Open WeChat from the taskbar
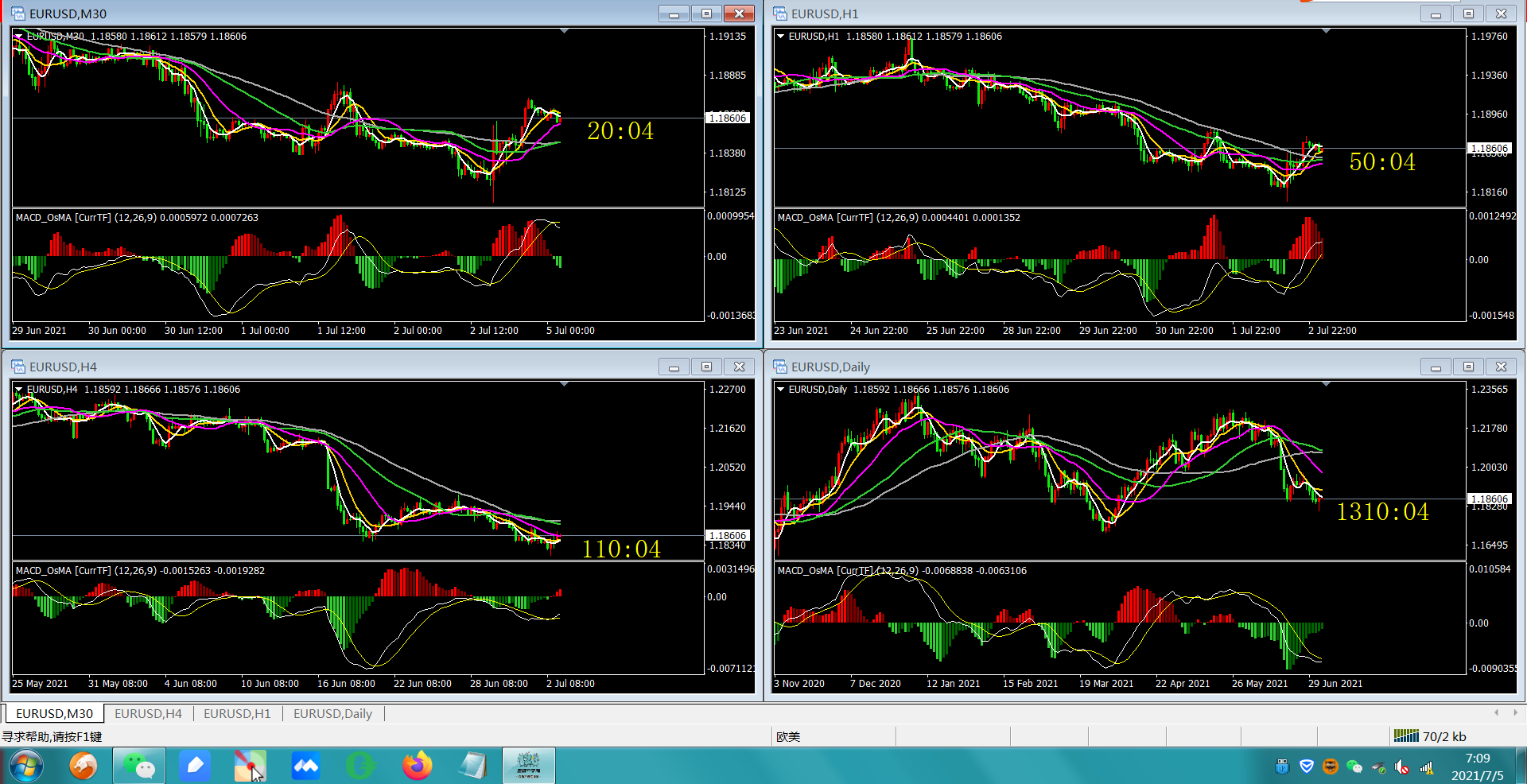 coord(139,766)
